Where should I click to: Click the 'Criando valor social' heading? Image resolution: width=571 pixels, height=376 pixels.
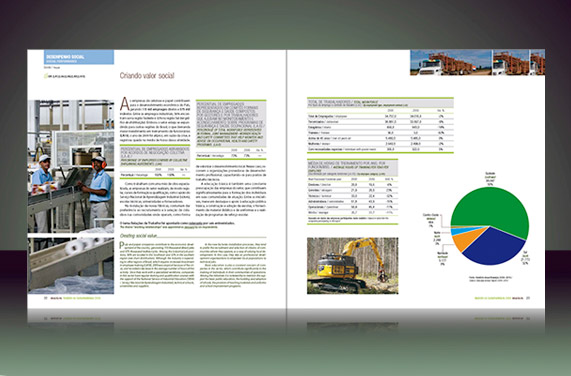coord(147,76)
